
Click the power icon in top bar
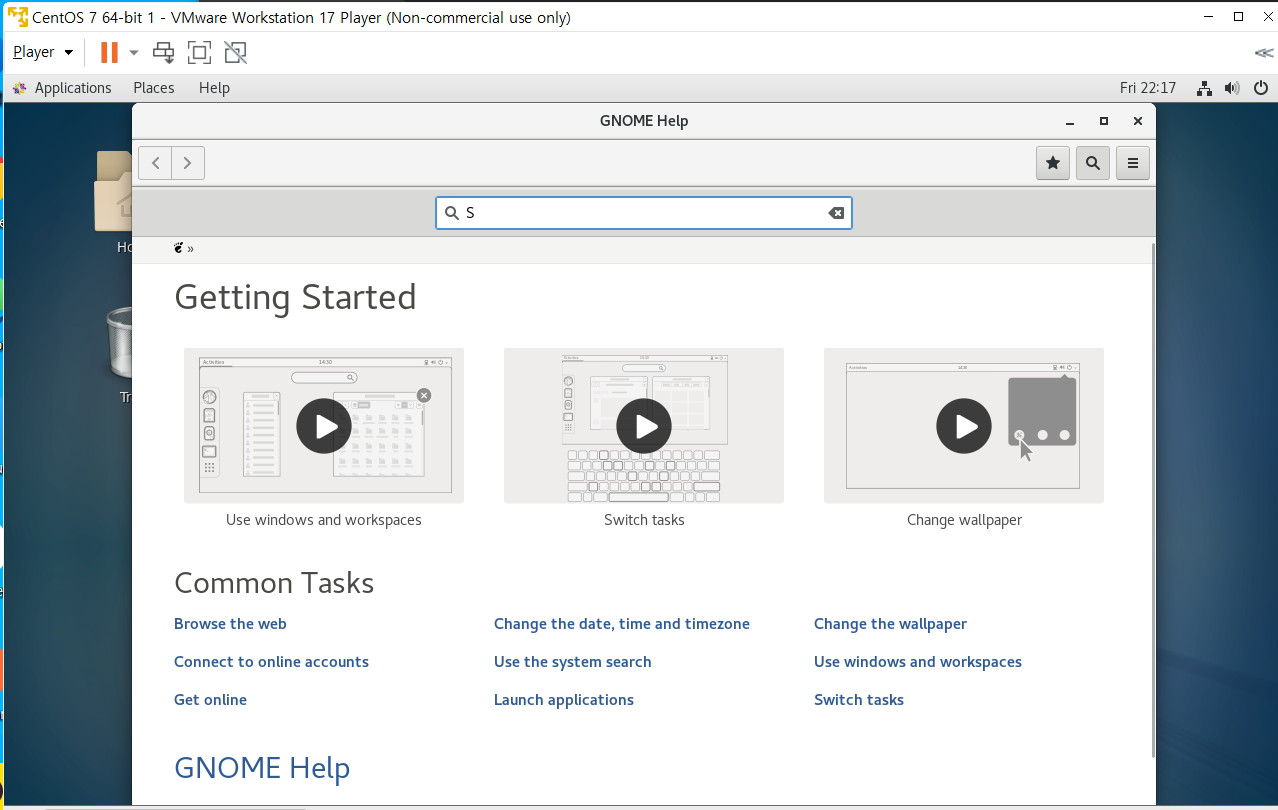(x=1261, y=88)
